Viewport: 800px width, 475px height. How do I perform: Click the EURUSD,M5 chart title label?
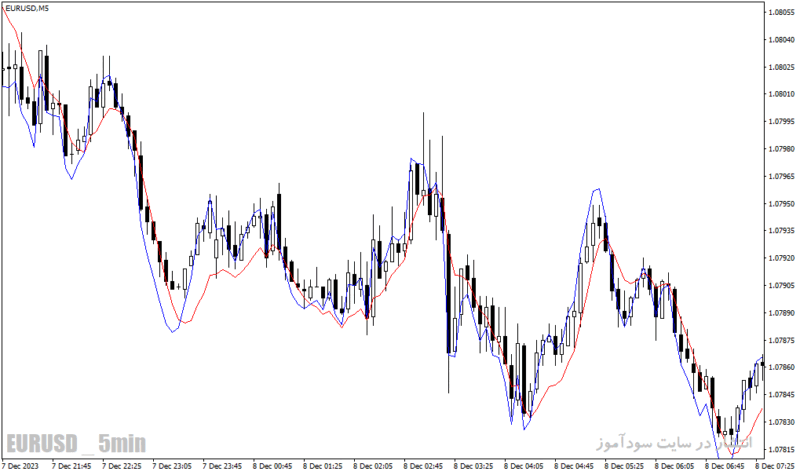click(x=27, y=8)
